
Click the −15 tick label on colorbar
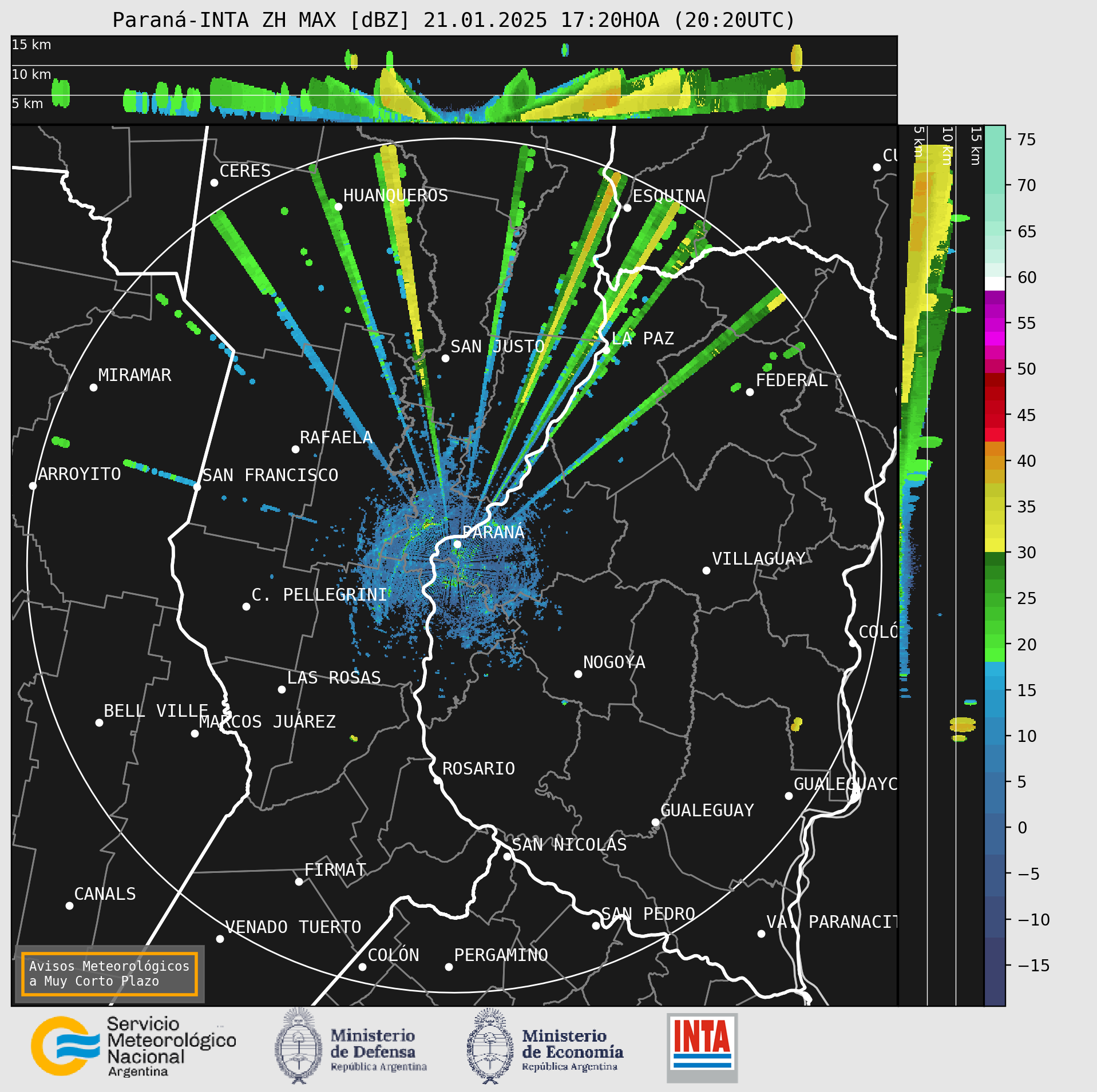coord(1033,966)
